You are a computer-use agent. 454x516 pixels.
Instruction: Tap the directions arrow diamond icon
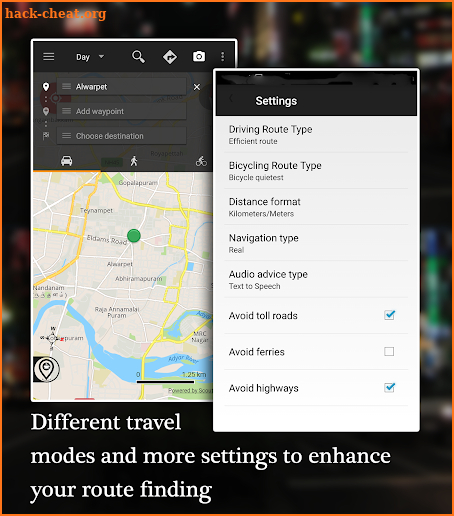coord(170,57)
